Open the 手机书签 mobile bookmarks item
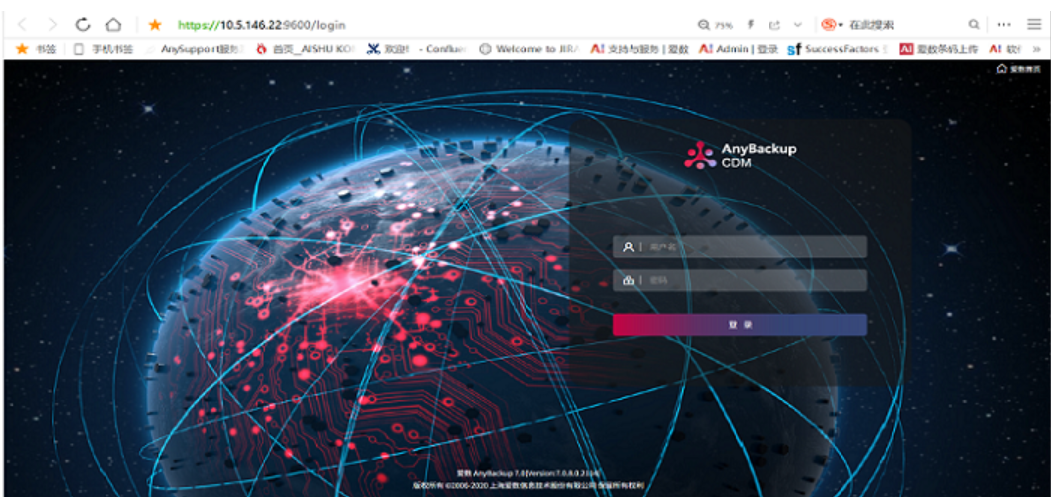Viewport: 1051px width, 497px height. click(103, 49)
